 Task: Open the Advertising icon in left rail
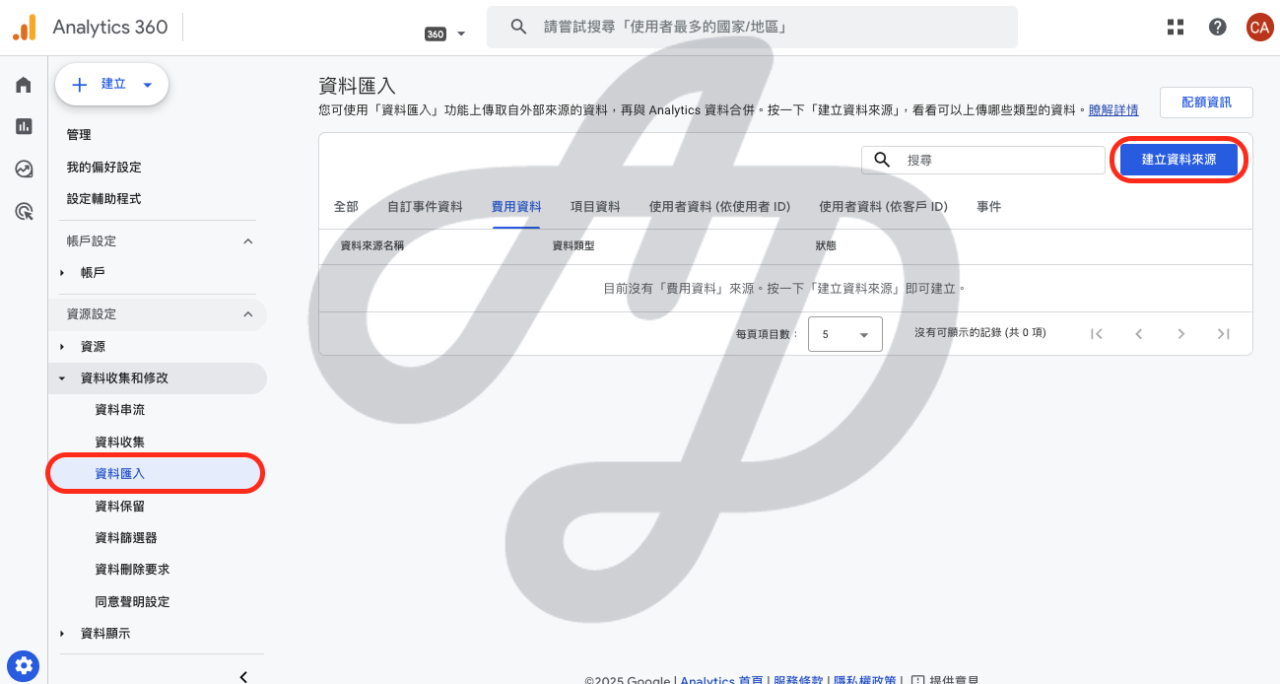23,211
